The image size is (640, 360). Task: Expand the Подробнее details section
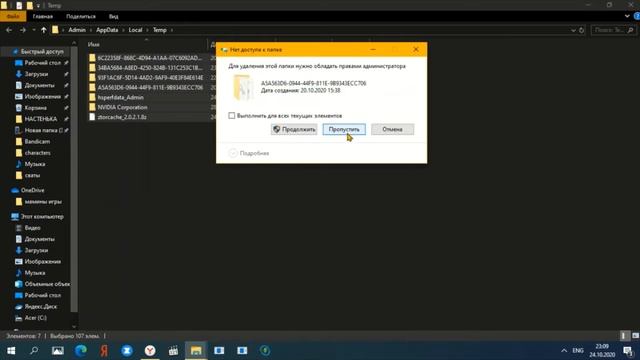249,153
